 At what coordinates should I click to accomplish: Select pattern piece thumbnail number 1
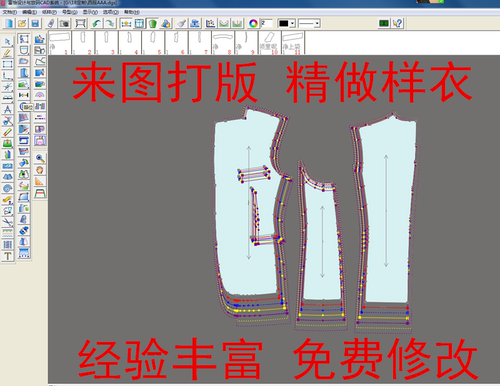coord(60,43)
